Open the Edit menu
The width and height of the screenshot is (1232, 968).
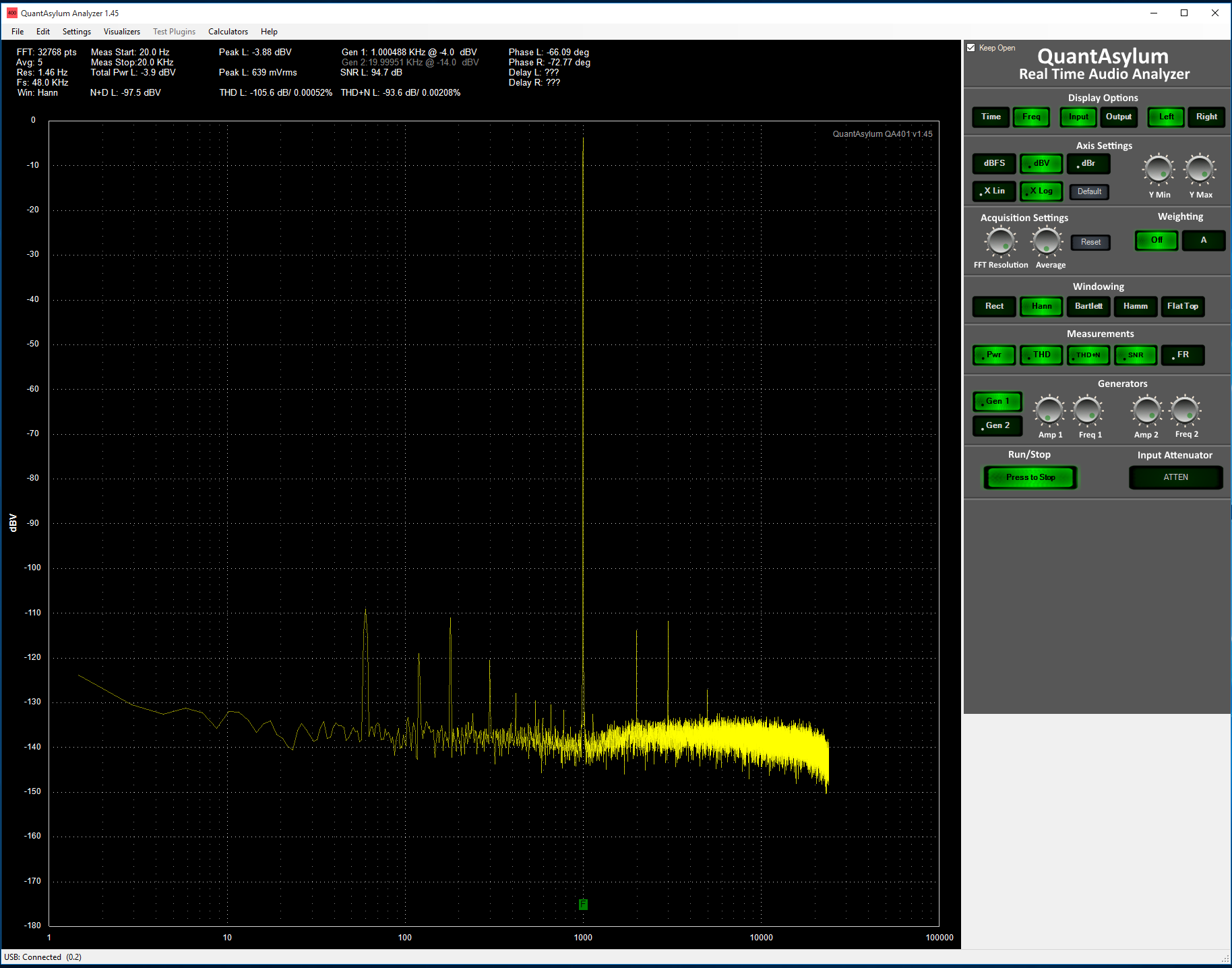click(43, 32)
